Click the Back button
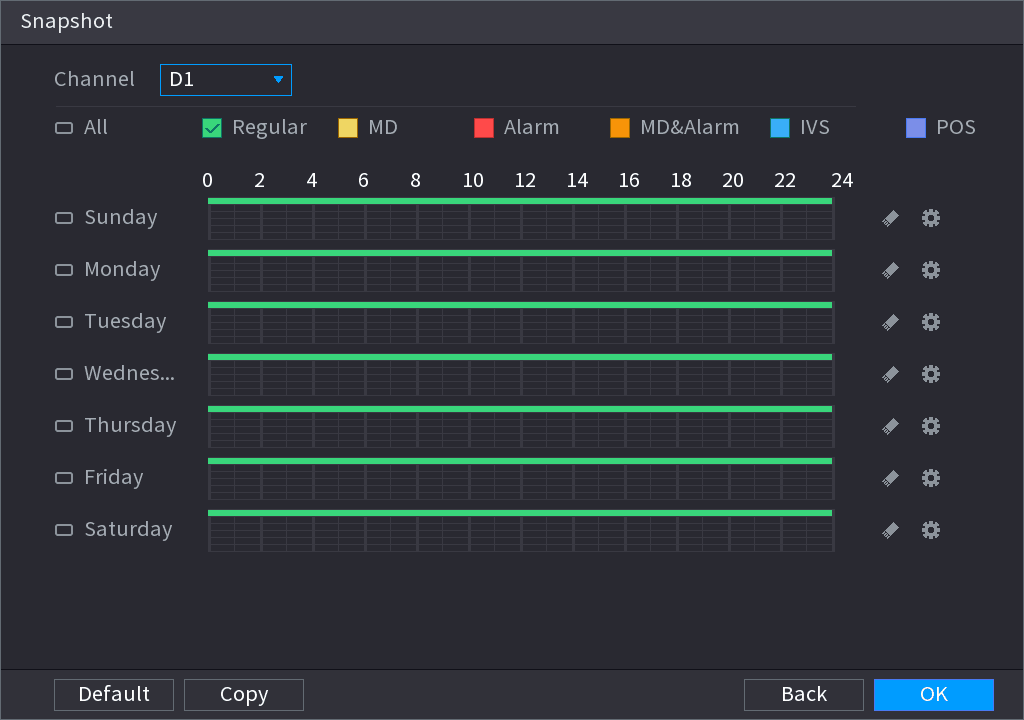Viewport: 1024px width, 720px height. click(x=804, y=695)
